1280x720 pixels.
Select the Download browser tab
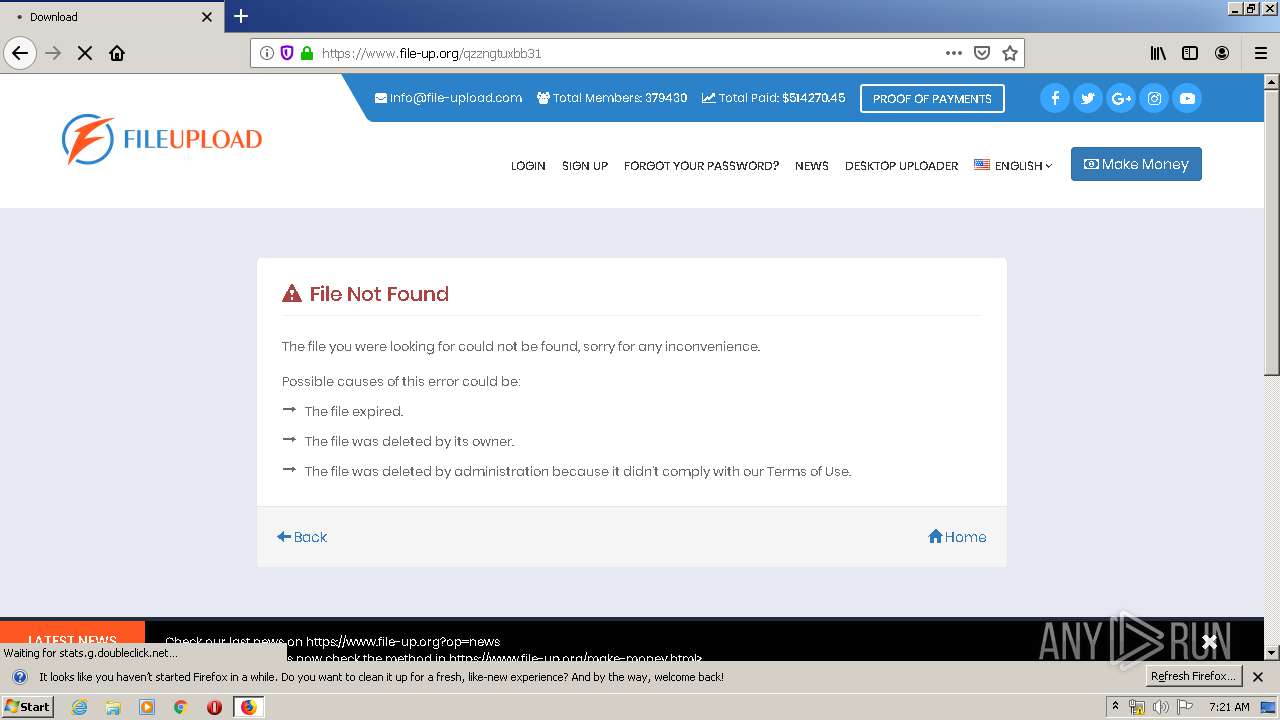[110, 17]
